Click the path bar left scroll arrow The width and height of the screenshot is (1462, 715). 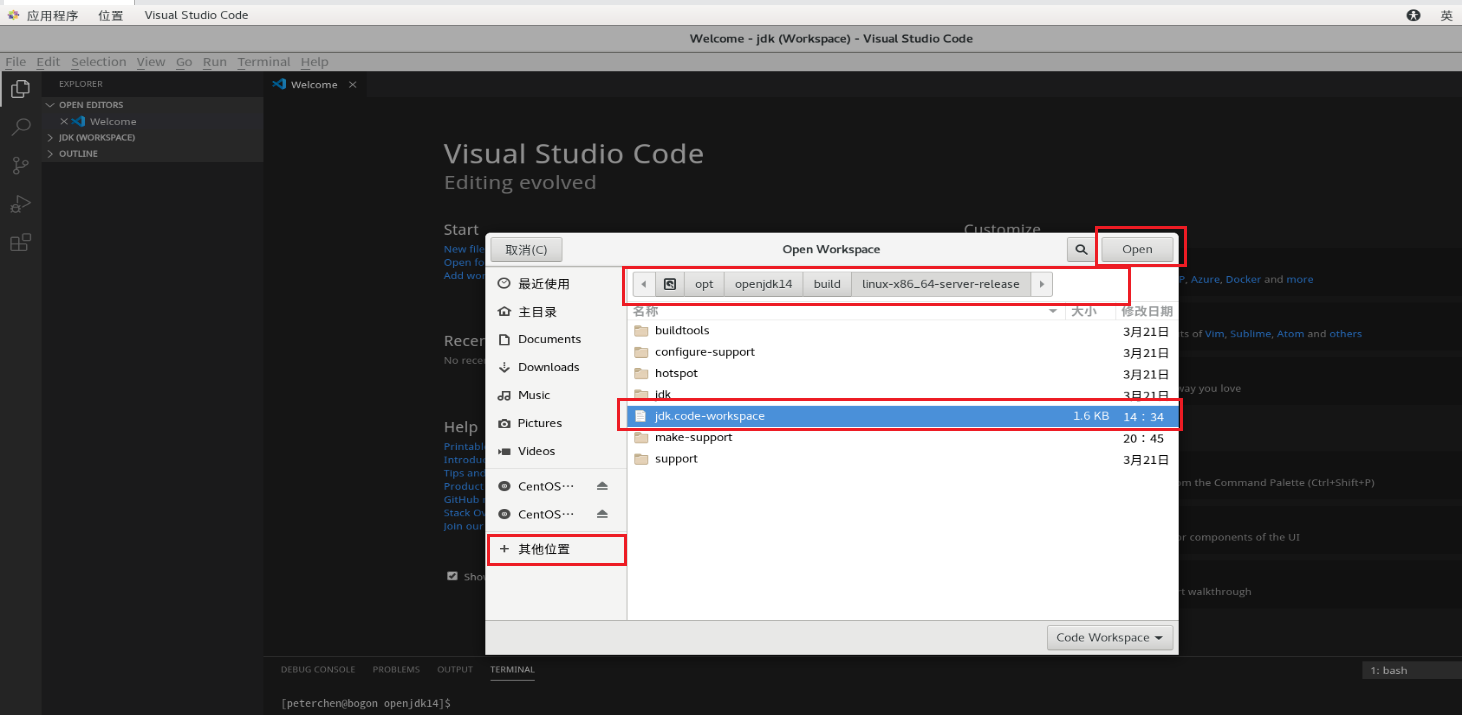pyautogui.click(x=644, y=284)
